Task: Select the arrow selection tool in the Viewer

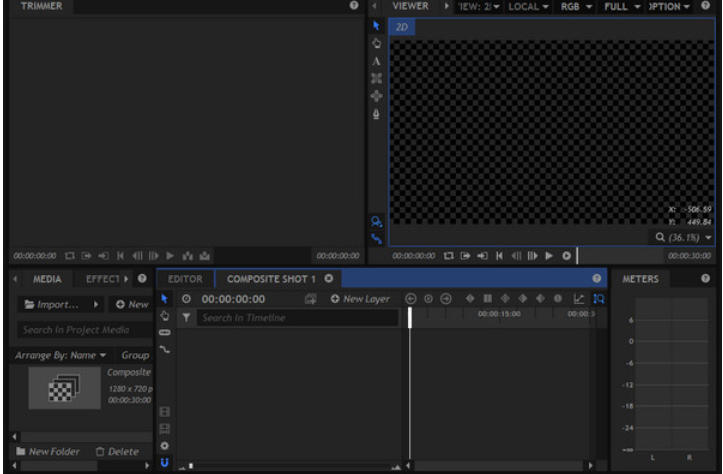Action: click(x=376, y=26)
